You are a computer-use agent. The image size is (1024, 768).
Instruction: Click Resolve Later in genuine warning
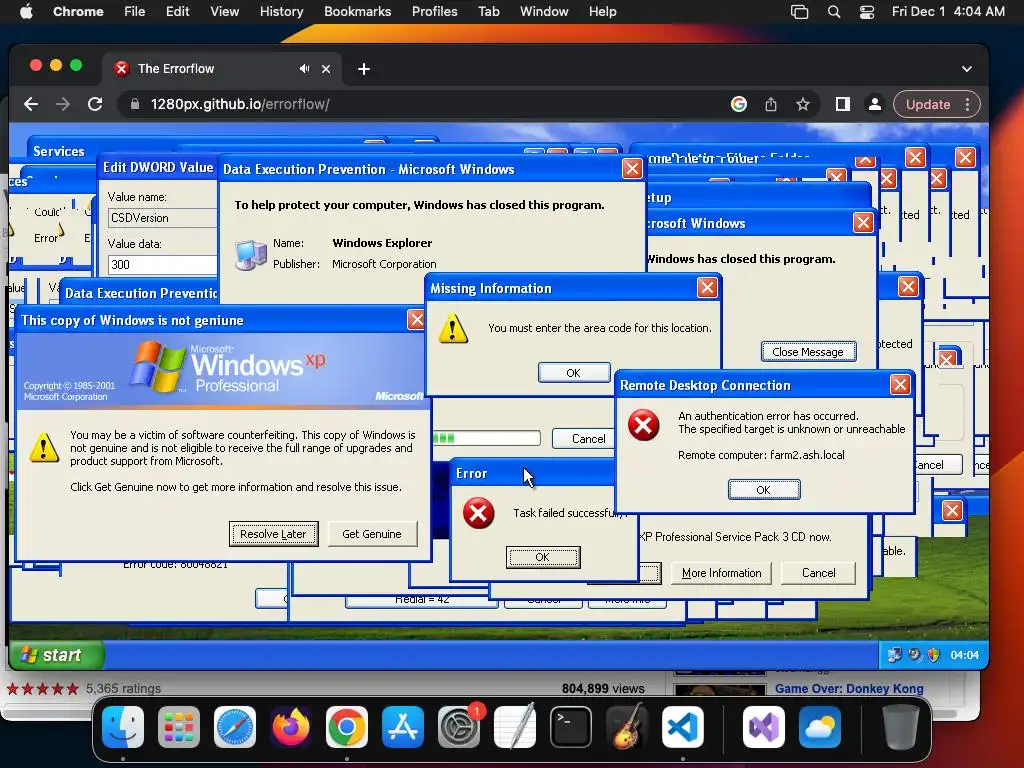click(x=274, y=534)
